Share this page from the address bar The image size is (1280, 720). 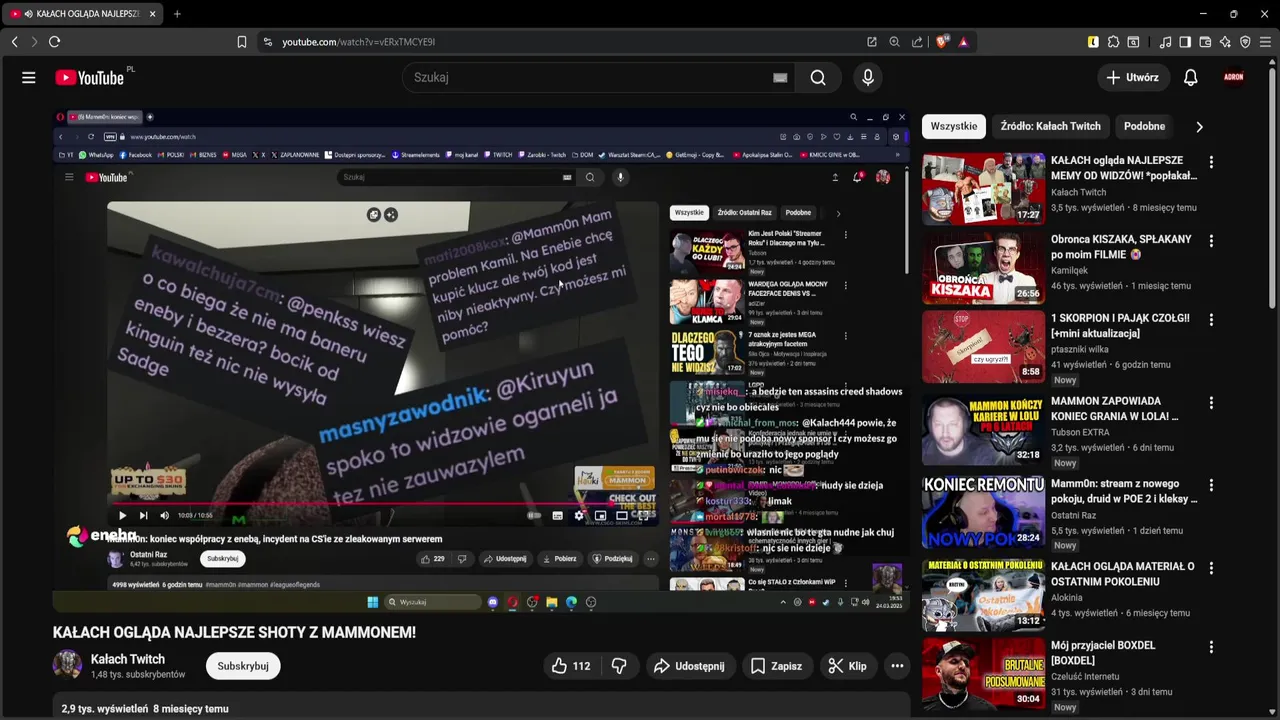917,42
